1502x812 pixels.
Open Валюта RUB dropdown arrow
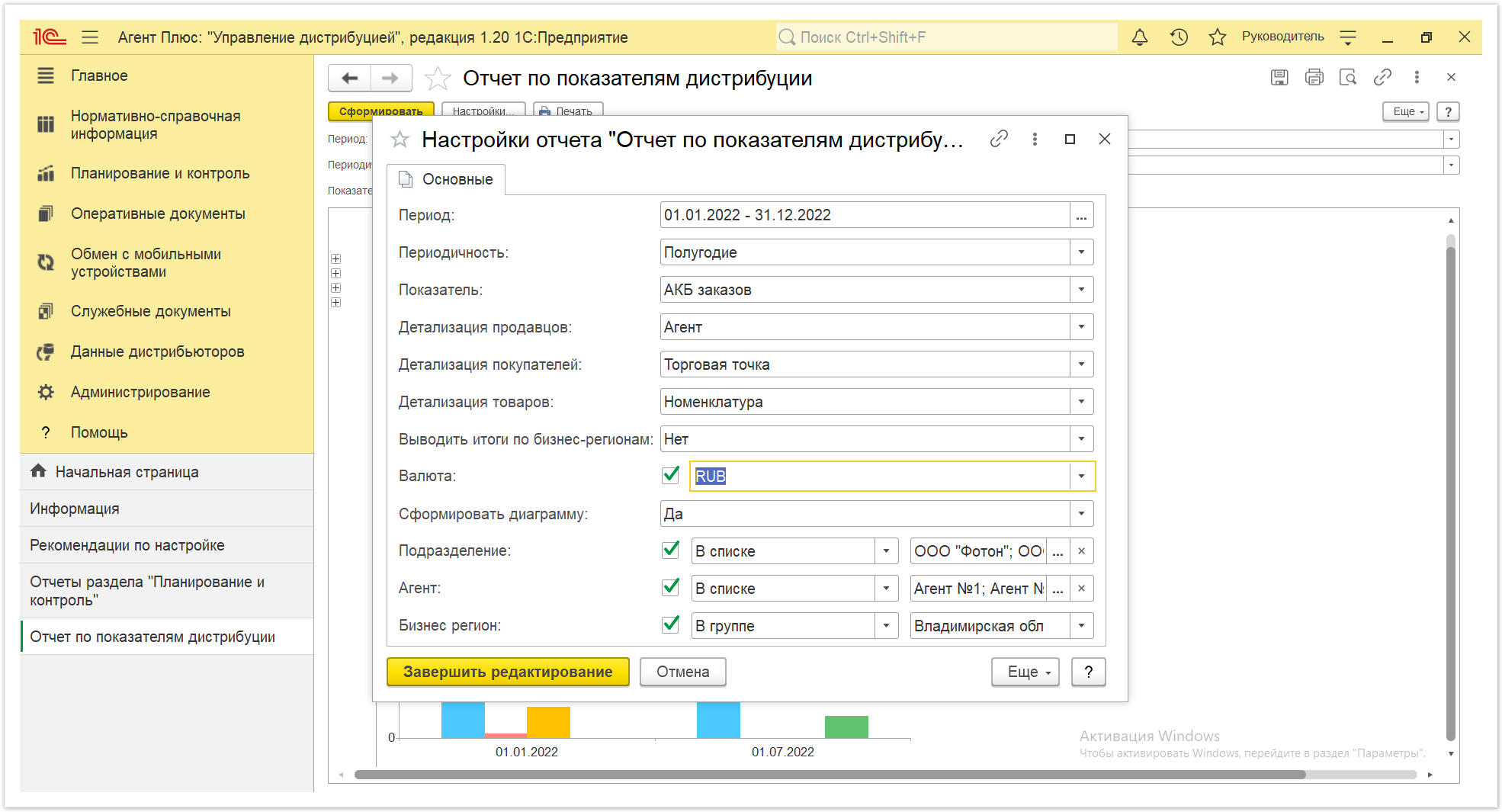[x=1081, y=477]
